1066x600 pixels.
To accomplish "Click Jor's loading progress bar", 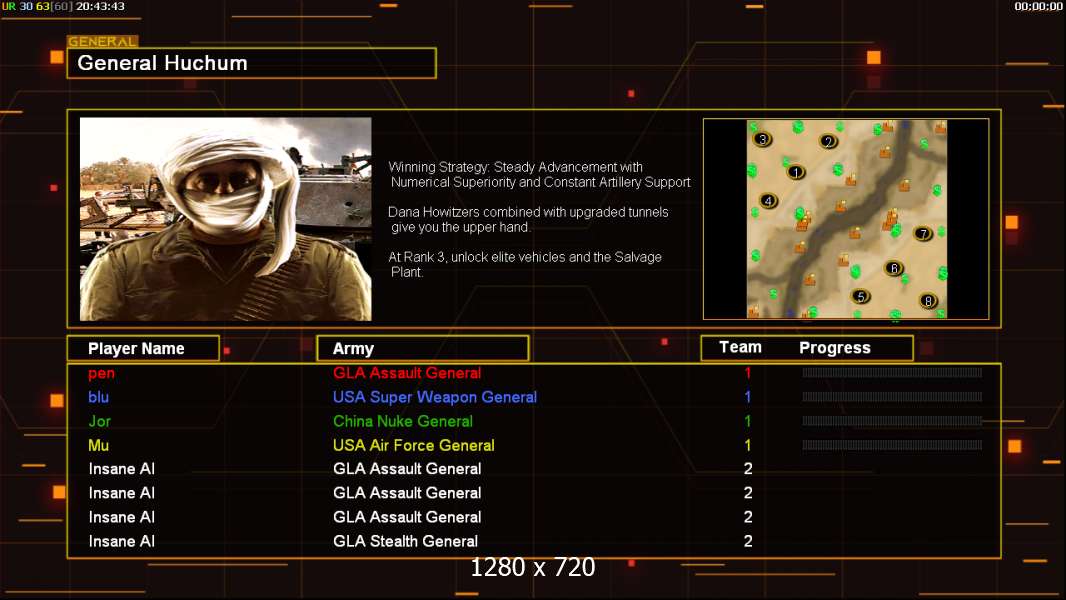I will [892, 421].
